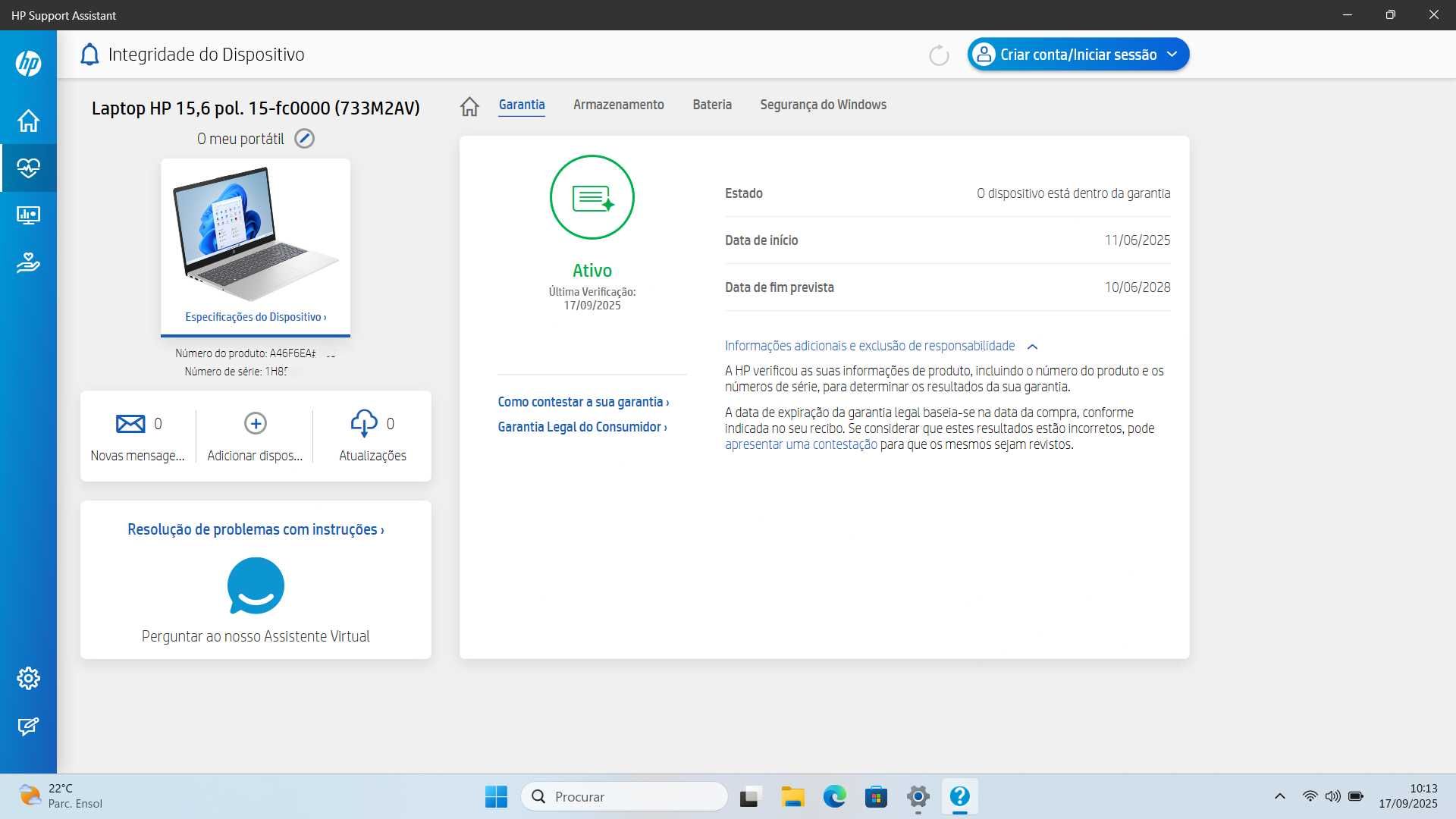The width and height of the screenshot is (1456, 819).
Task: Click 'O dispositivo está dentro da garantia' status
Action: [x=1073, y=193]
